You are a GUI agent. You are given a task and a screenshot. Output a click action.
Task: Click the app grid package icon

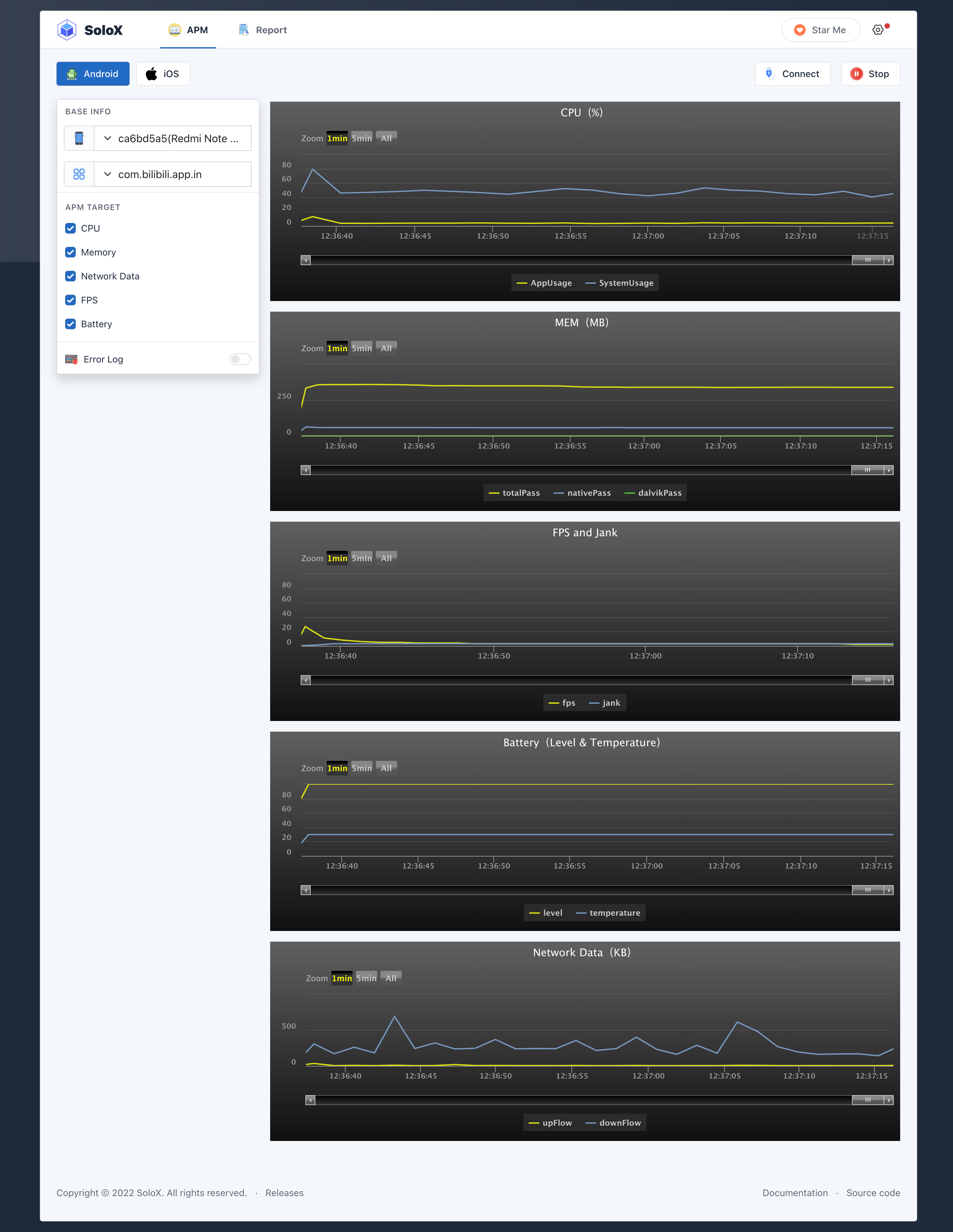(x=79, y=174)
